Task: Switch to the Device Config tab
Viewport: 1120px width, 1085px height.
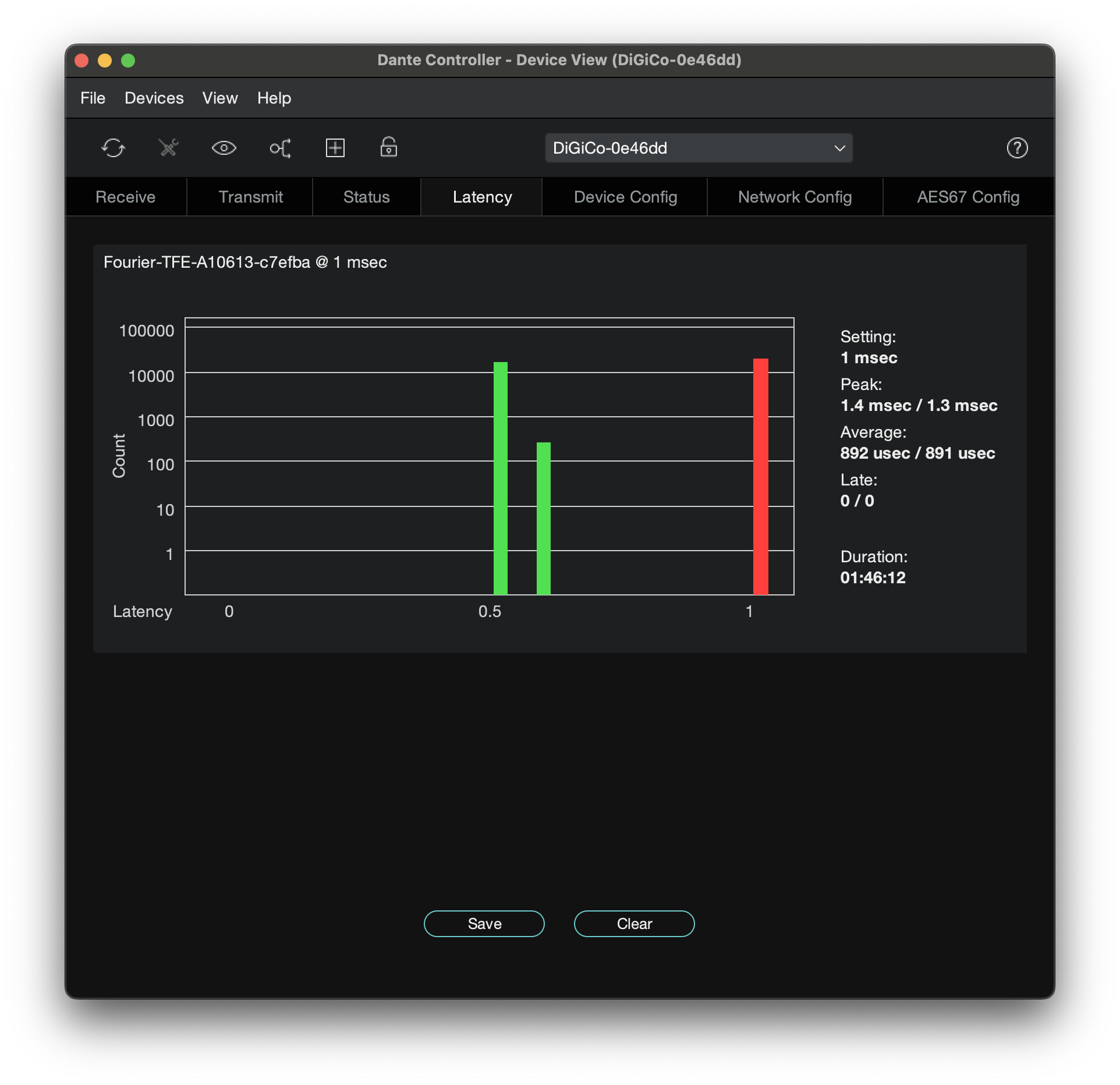Action: point(625,197)
